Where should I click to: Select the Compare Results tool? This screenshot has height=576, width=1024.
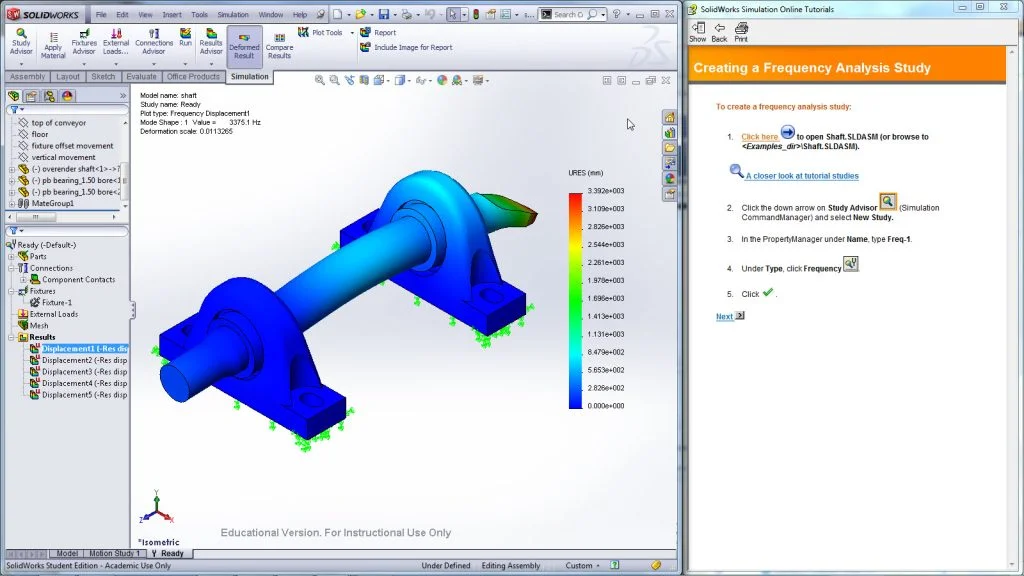coord(279,45)
